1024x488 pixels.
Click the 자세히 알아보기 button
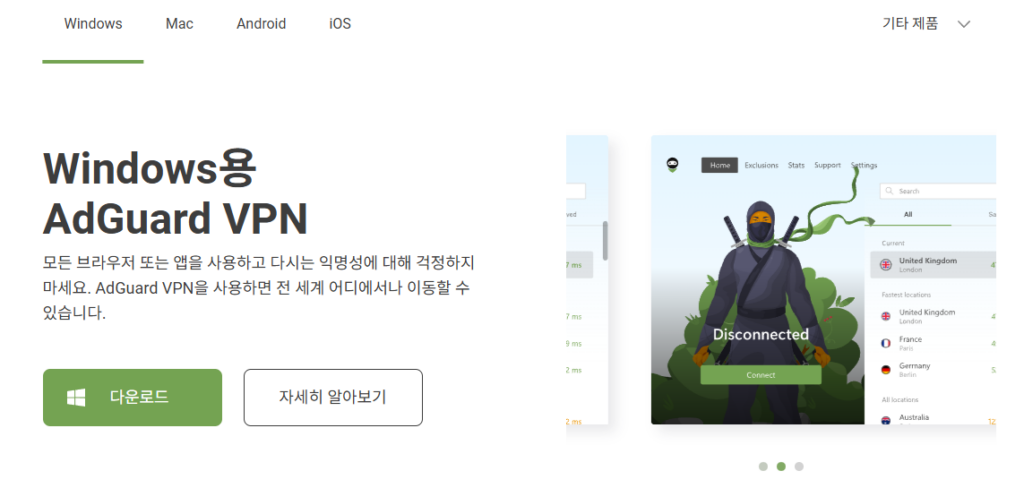click(333, 397)
